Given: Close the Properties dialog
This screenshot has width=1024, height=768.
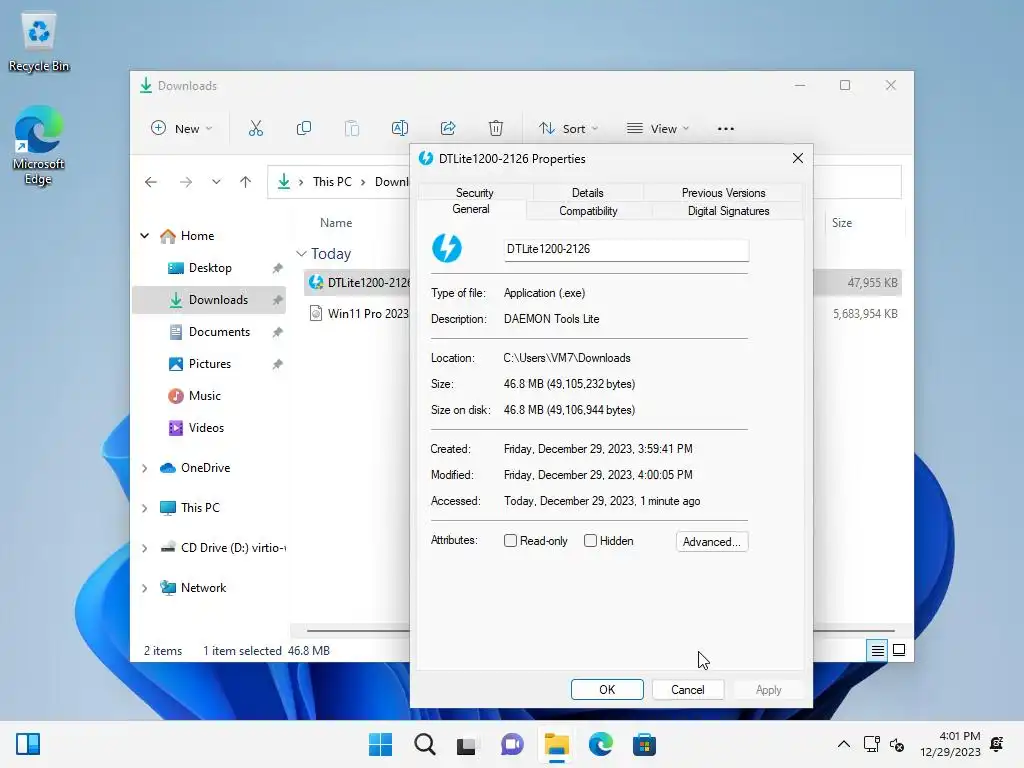Looking at the screenshot, I should pyautogui.click(x=797, y=158).
